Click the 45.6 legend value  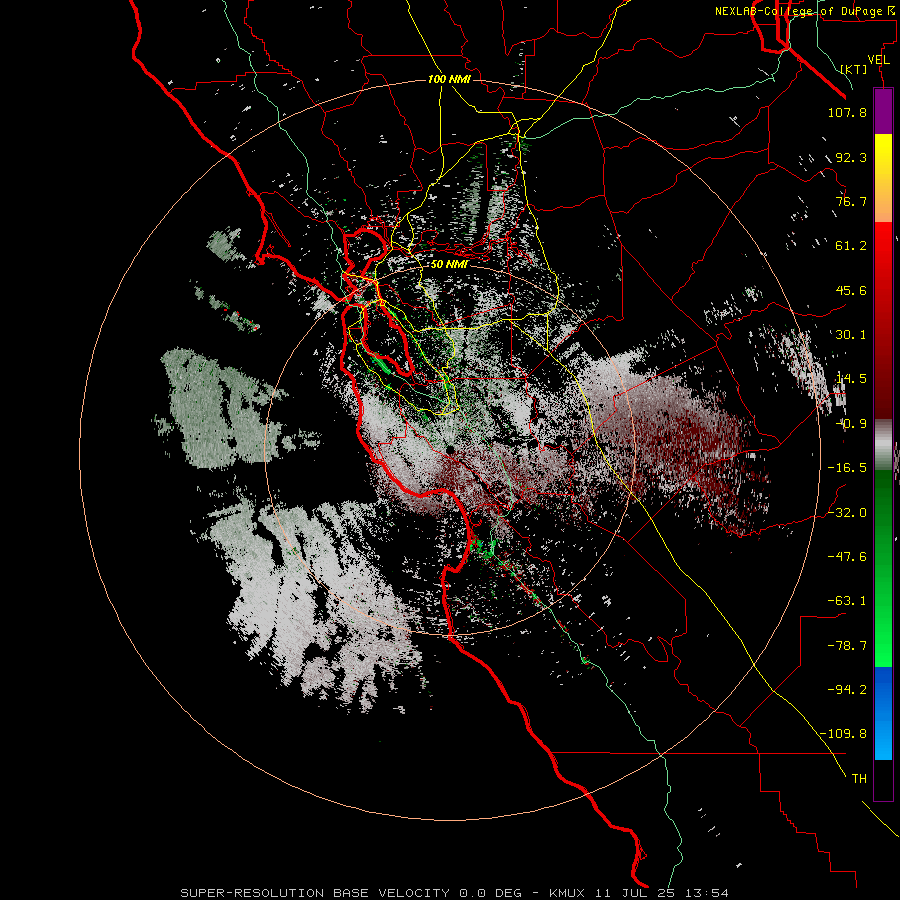tap(851, 290)
